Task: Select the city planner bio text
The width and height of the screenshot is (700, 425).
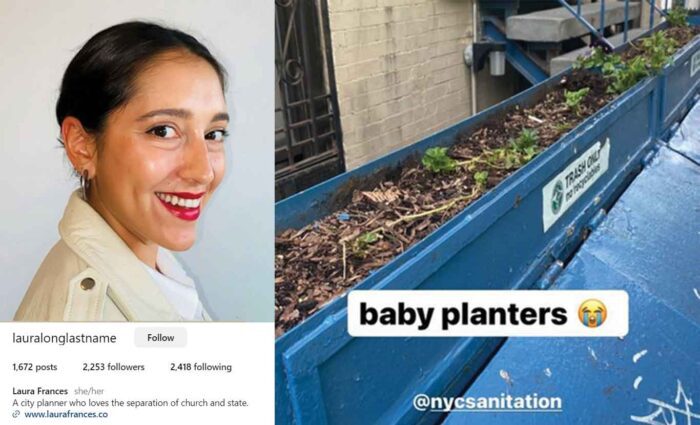Action: (x=130, y=403)
